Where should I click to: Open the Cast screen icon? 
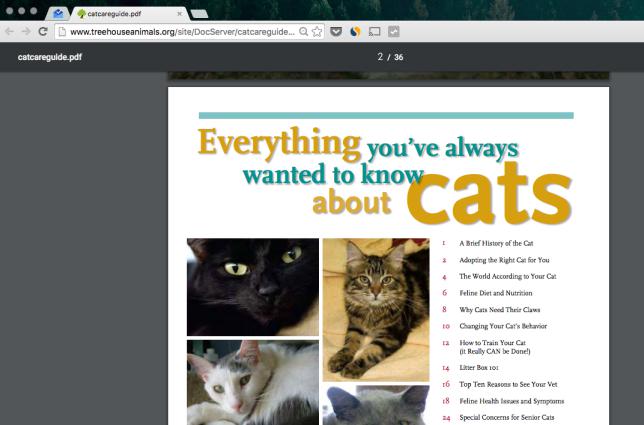374,32
